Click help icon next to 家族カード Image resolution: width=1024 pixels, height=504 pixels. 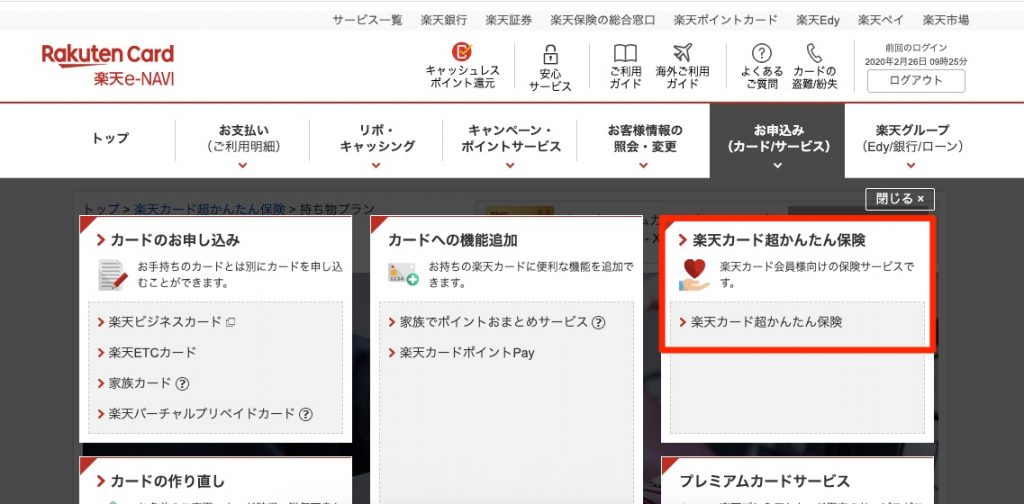pos(183,383)
